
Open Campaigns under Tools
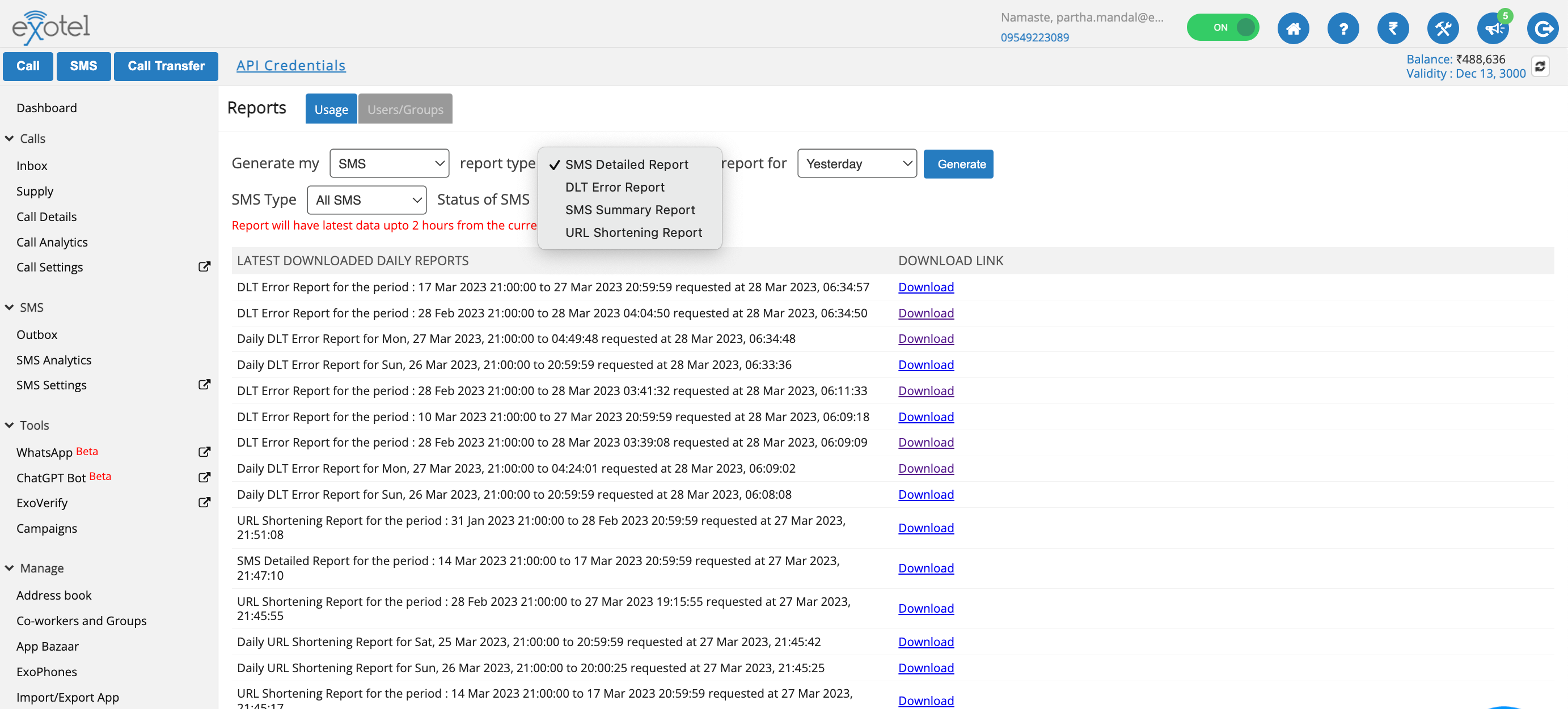[47, 528]
